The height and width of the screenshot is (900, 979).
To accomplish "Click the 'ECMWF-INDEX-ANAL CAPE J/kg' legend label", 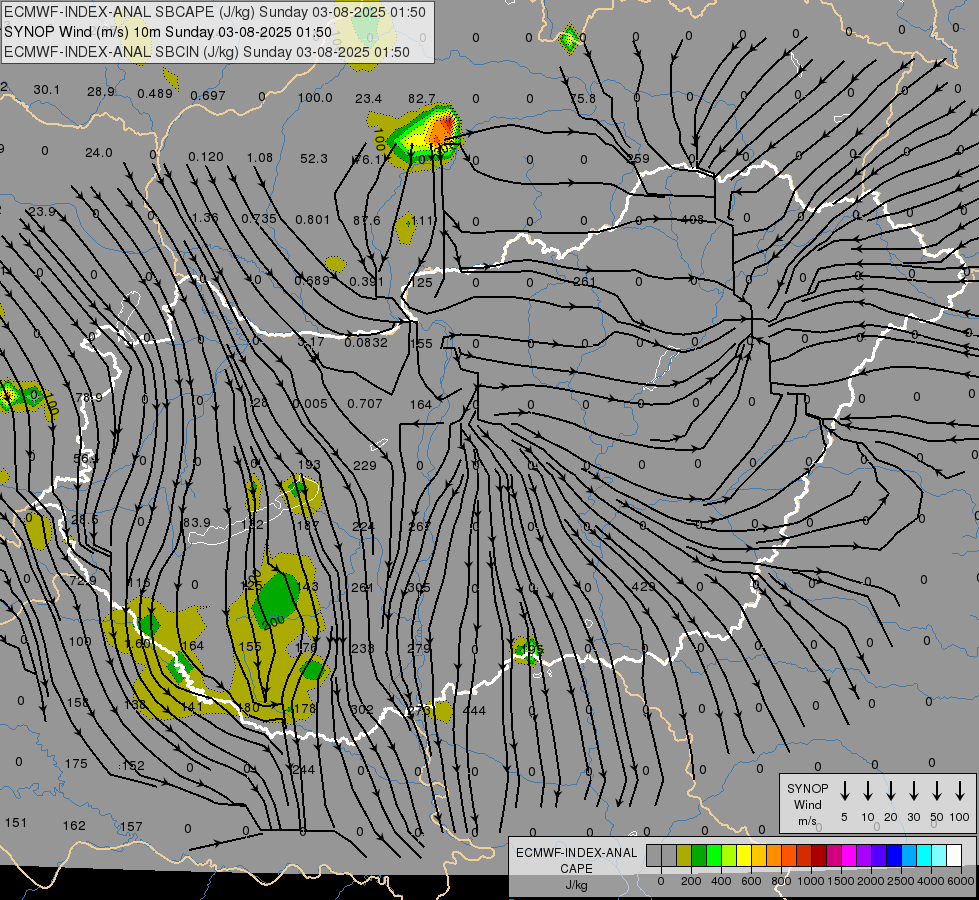I will (576, 868).
